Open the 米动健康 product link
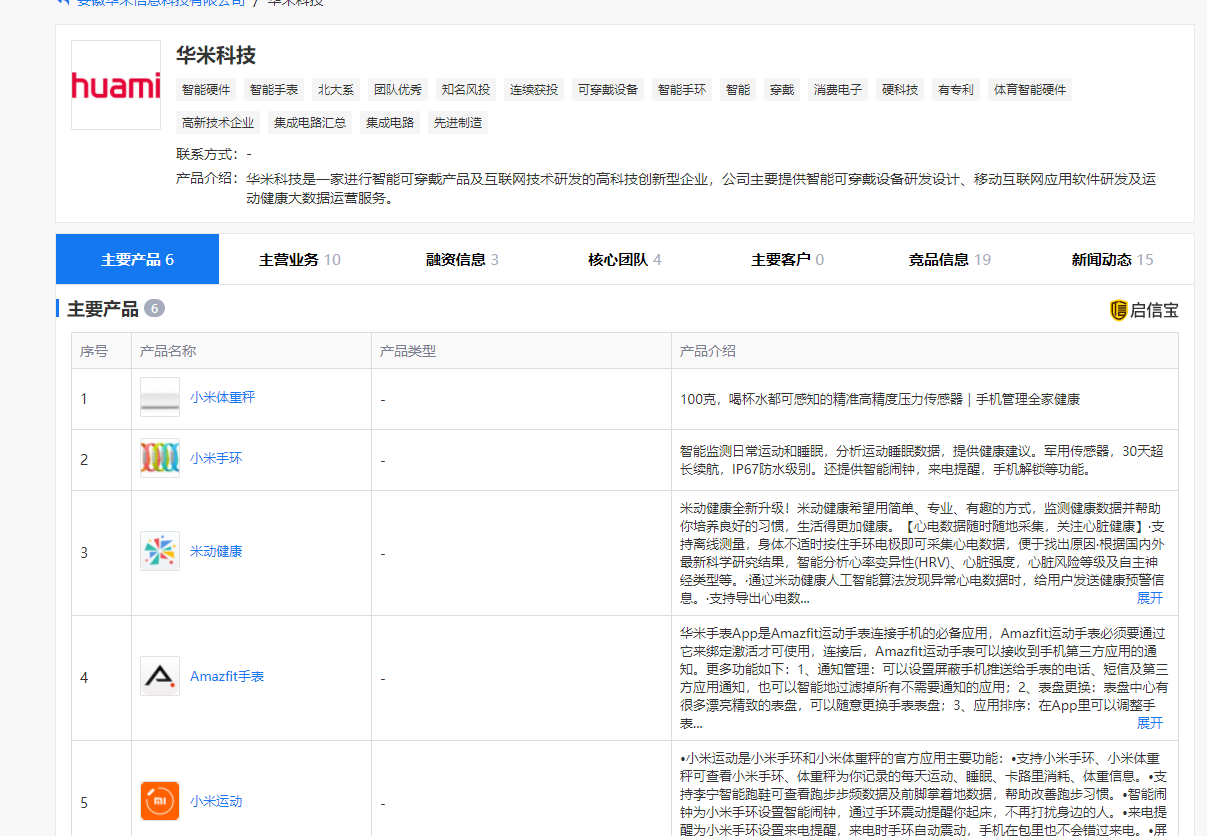The image size is (1207, 836). pos(216,551)
